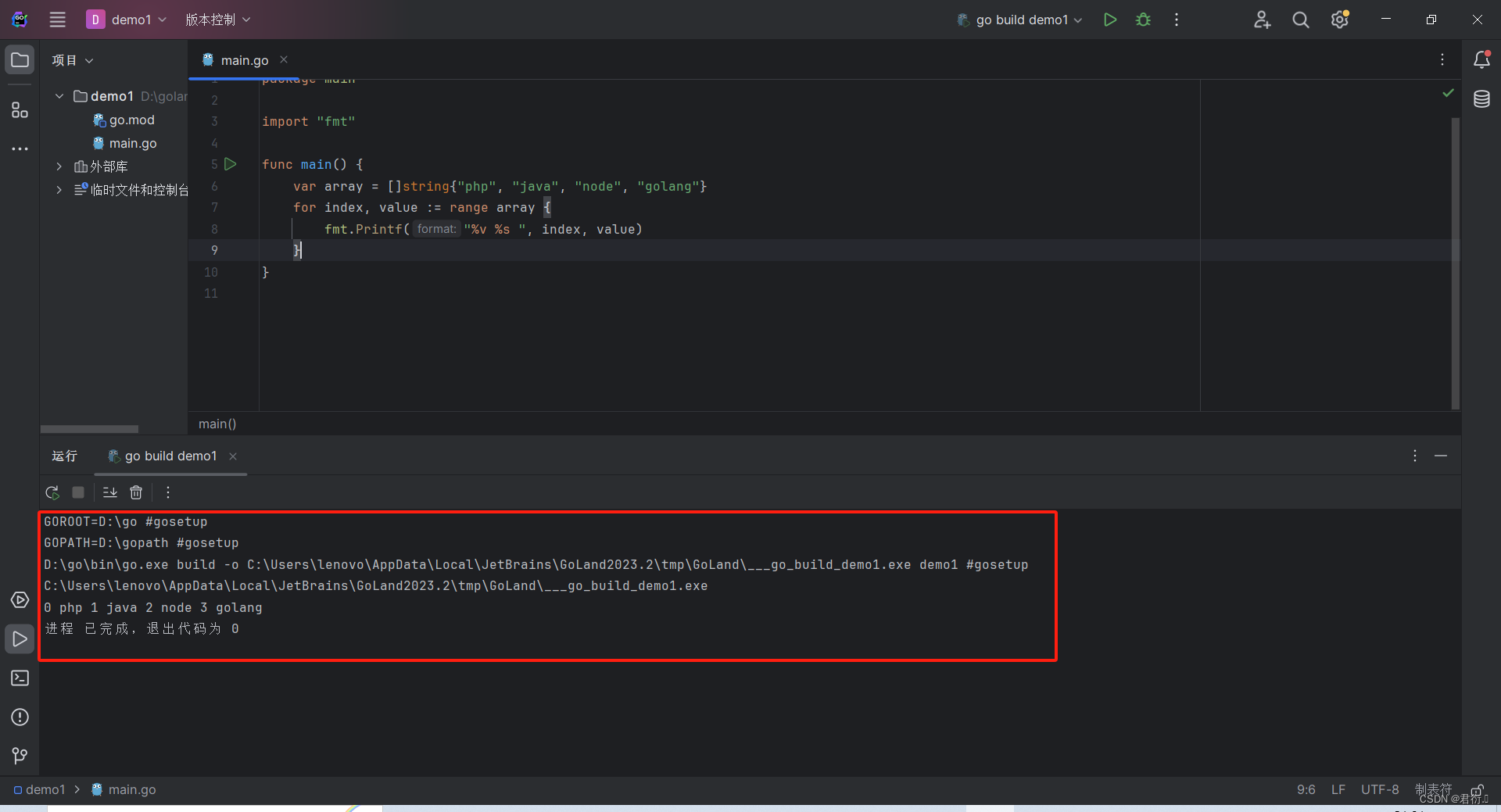
Task: Open the database tool window icon
Action: (1481, 99)
